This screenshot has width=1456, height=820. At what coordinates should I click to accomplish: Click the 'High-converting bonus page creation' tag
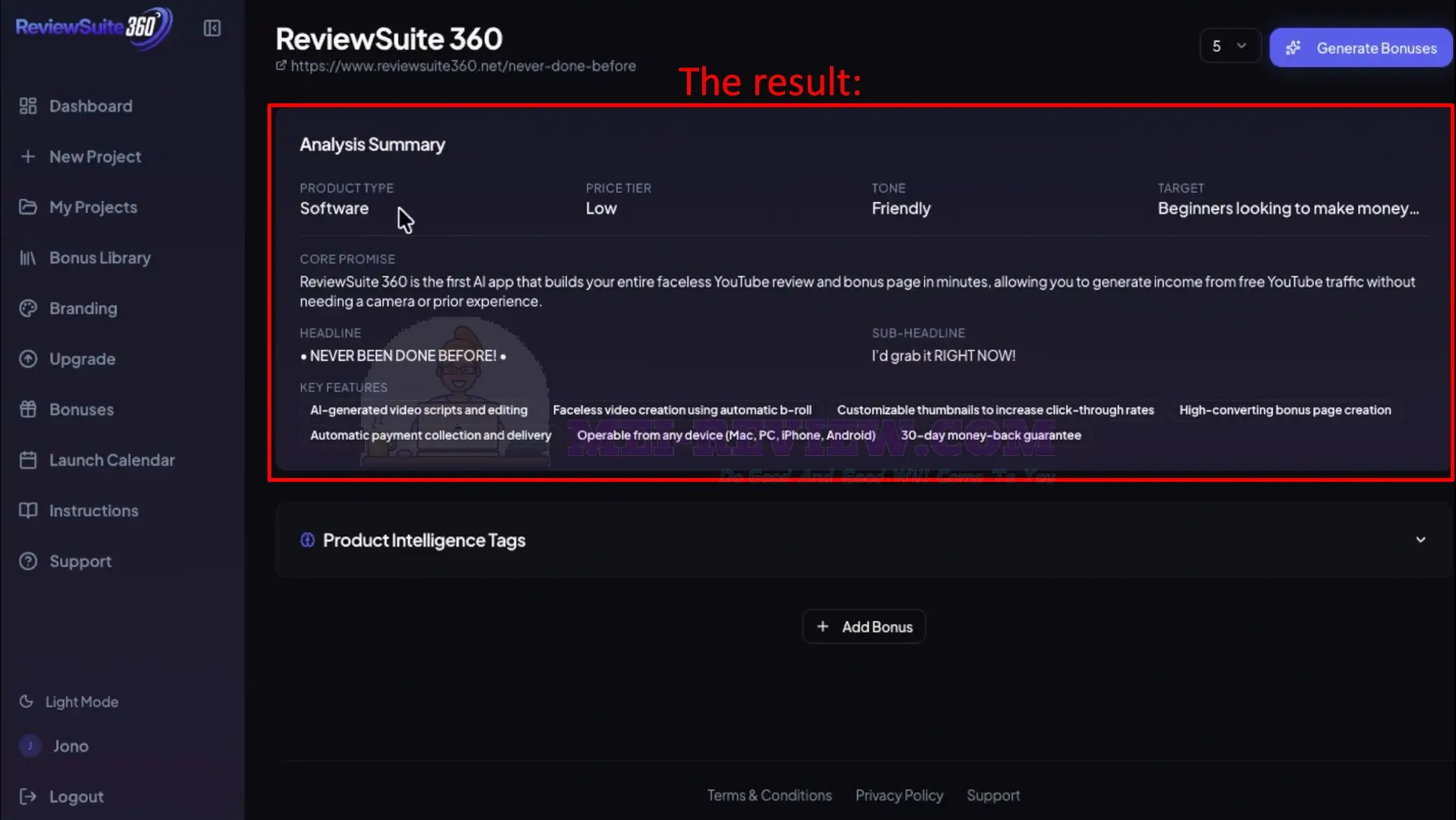[1285, 410]
